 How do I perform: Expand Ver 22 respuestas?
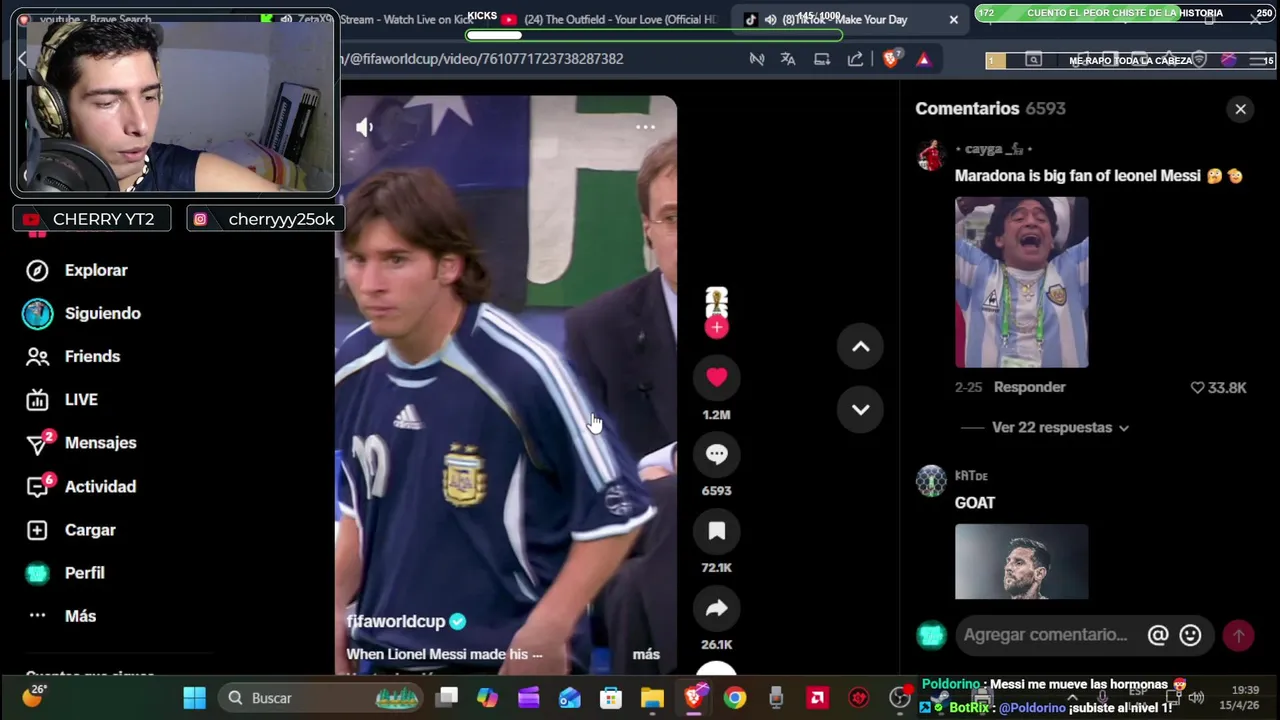(1060, 427)
